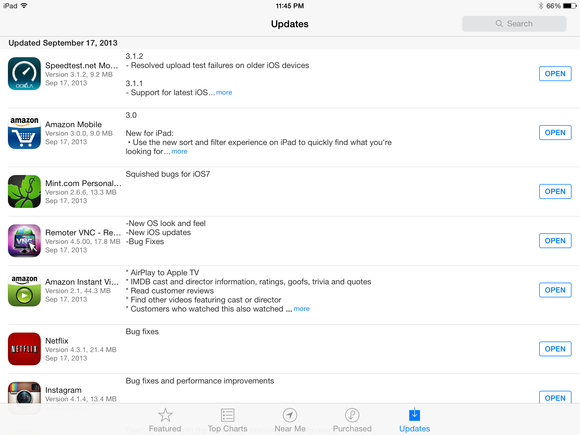This screenshot has width=580, height=435.
Task: Tap the Amazon Mobile app title
Action: 73,124
